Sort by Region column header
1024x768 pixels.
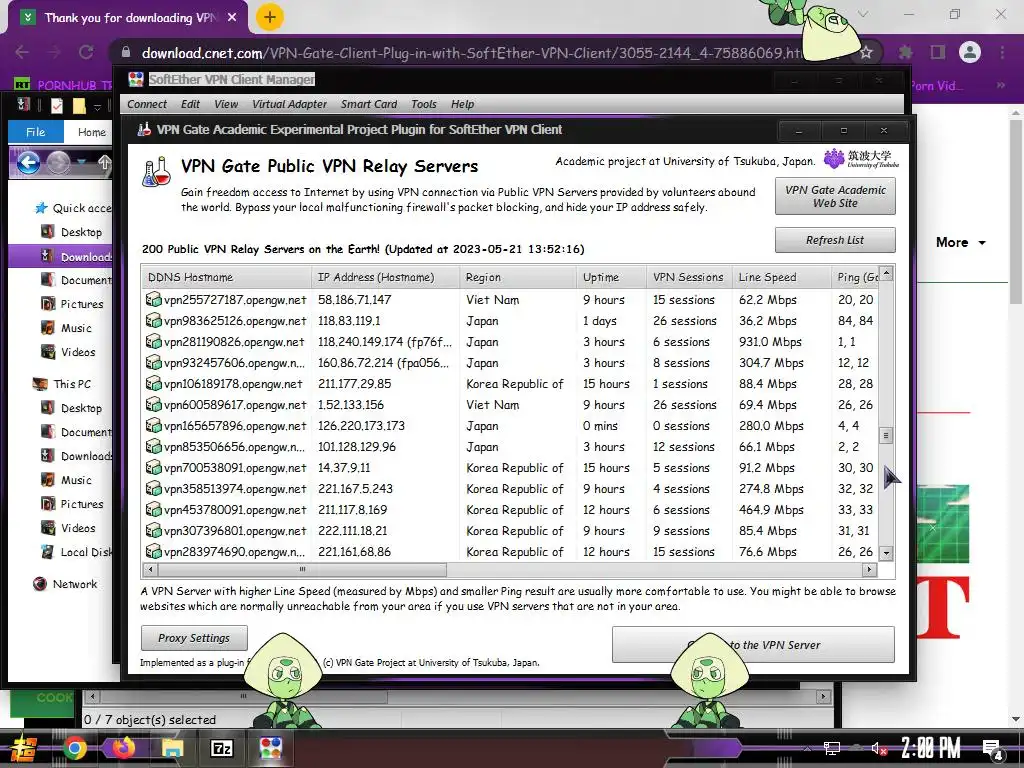[x=518, y=277]
